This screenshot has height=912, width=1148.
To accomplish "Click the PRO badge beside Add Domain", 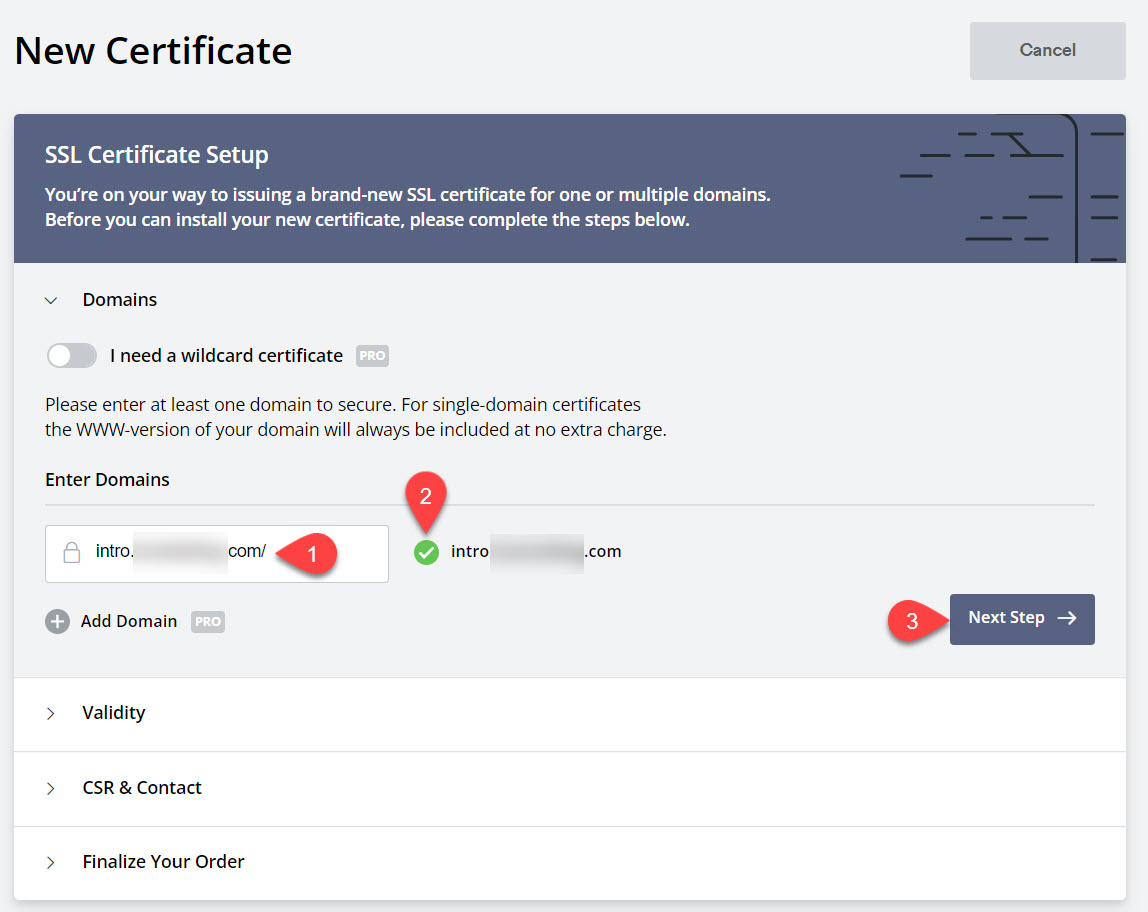I will [x=208, y=621].
